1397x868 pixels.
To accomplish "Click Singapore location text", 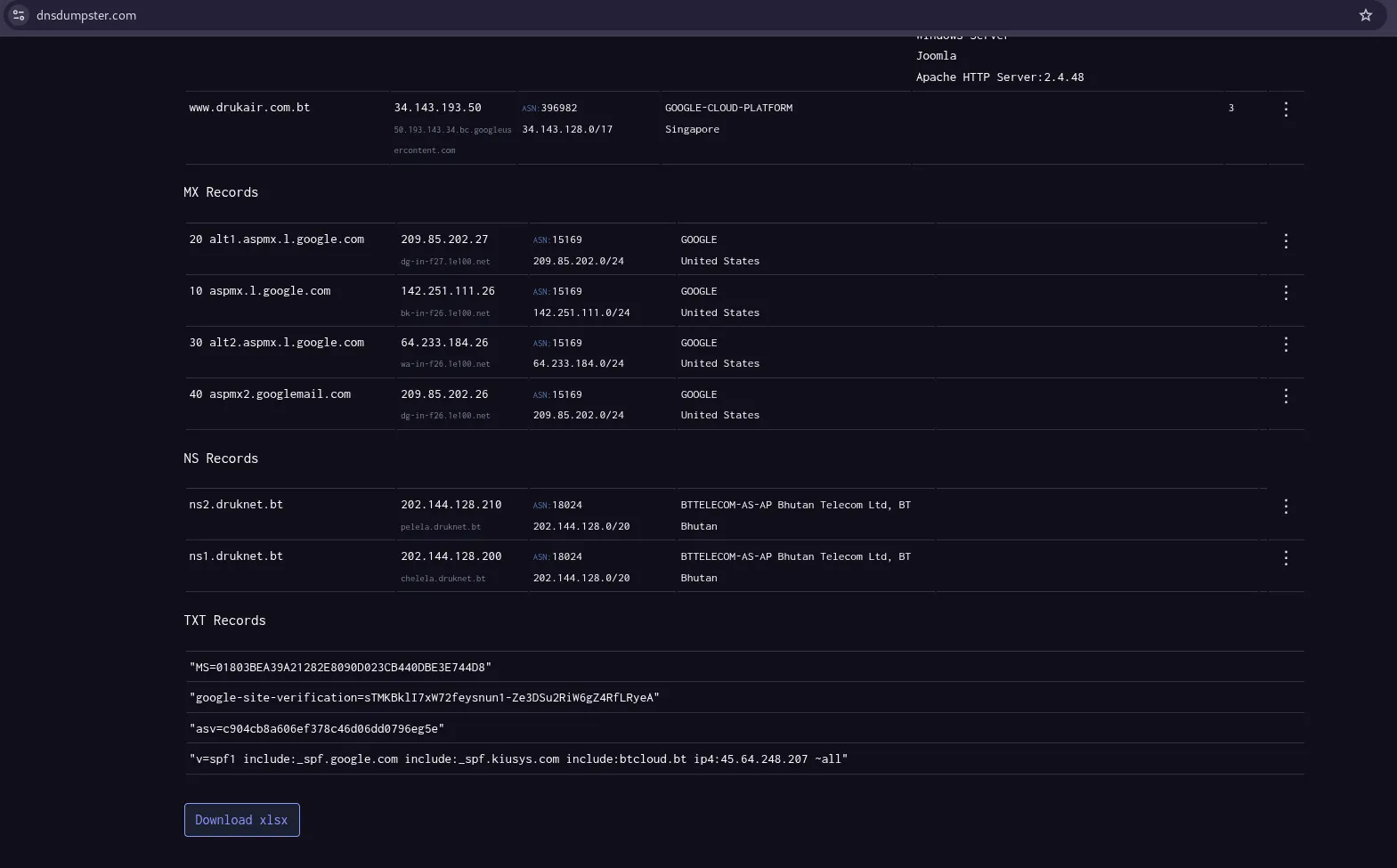I will [x=692, y=129].
